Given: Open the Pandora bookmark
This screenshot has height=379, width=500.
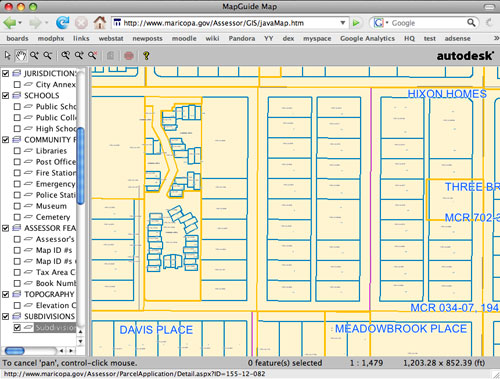Looking at the screenshot, I should pos(242,38).
